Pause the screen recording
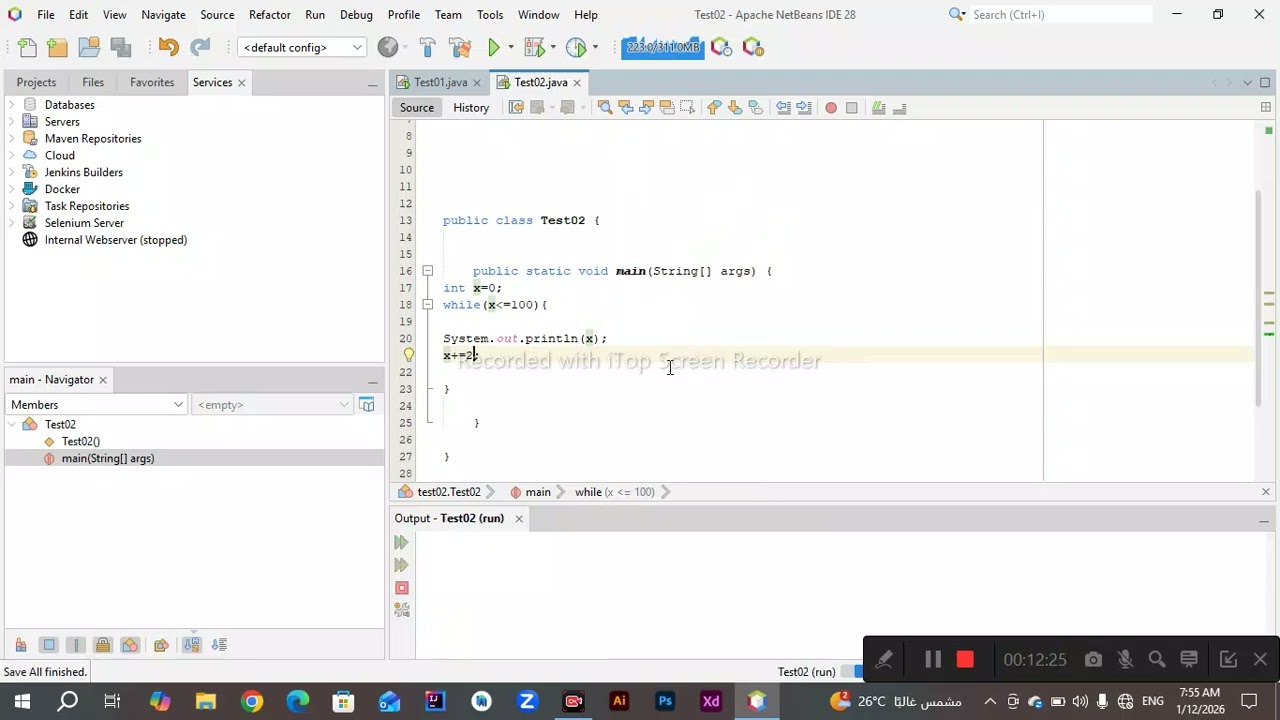Viewport: 1280px width, 720px height. (x=933, y=659)
